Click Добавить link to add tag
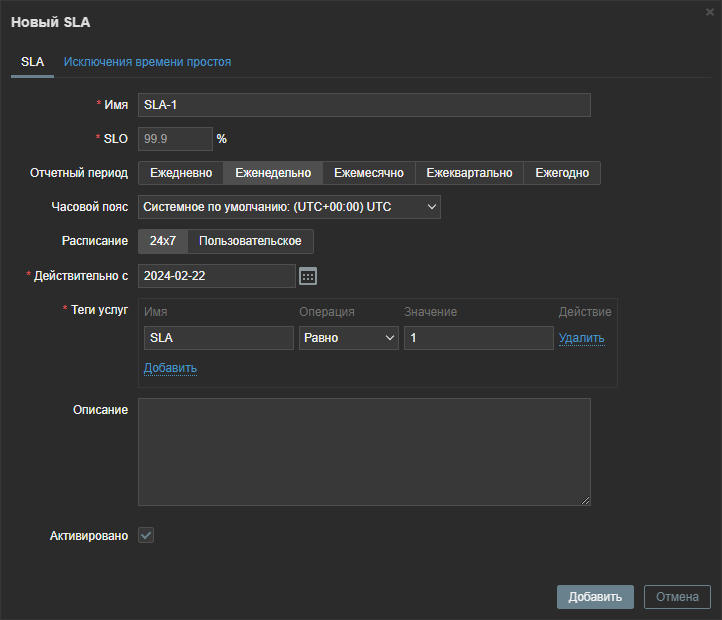Screen dimensions: 722x620 click(170, 368)
